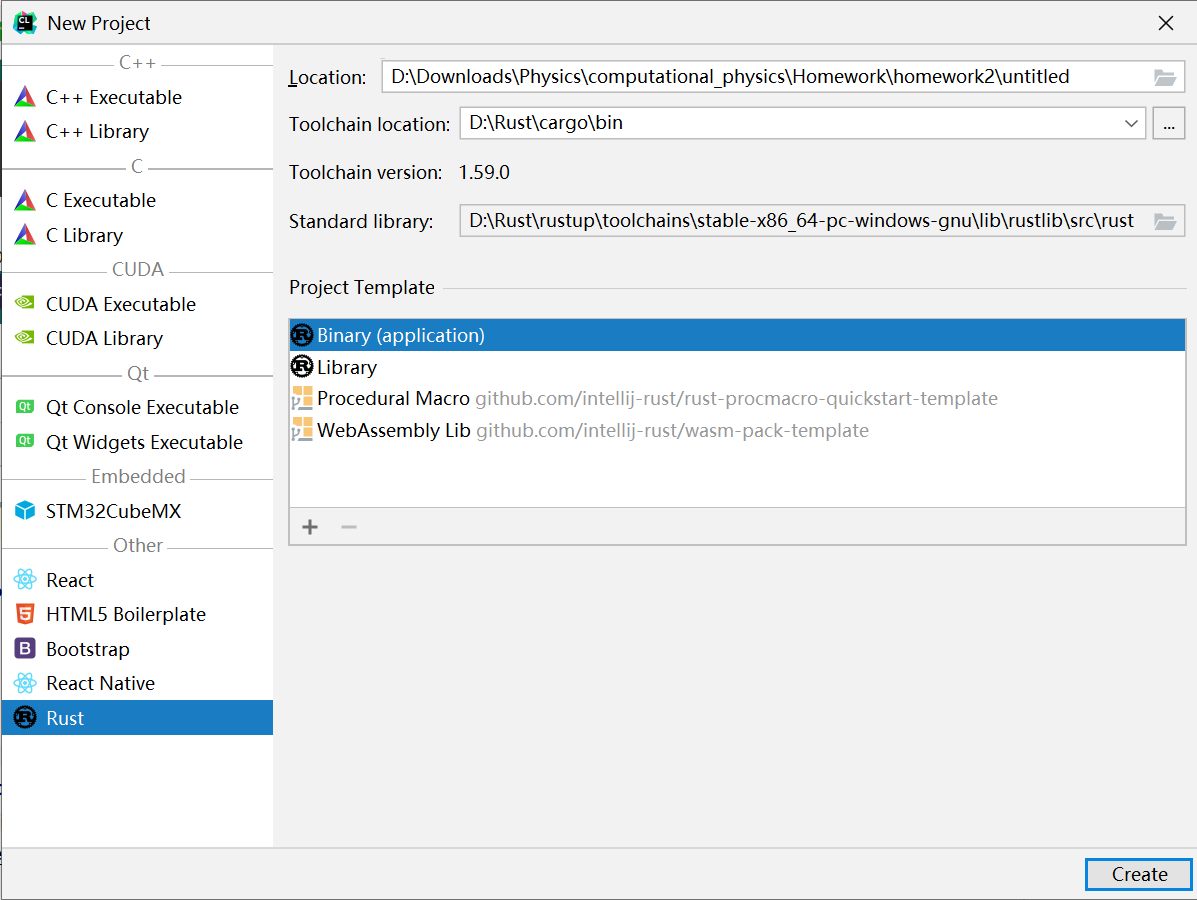The image size is (1197, 900).
Task: Click the Rust gear icon in sidebar
Action: pos(25,718)
